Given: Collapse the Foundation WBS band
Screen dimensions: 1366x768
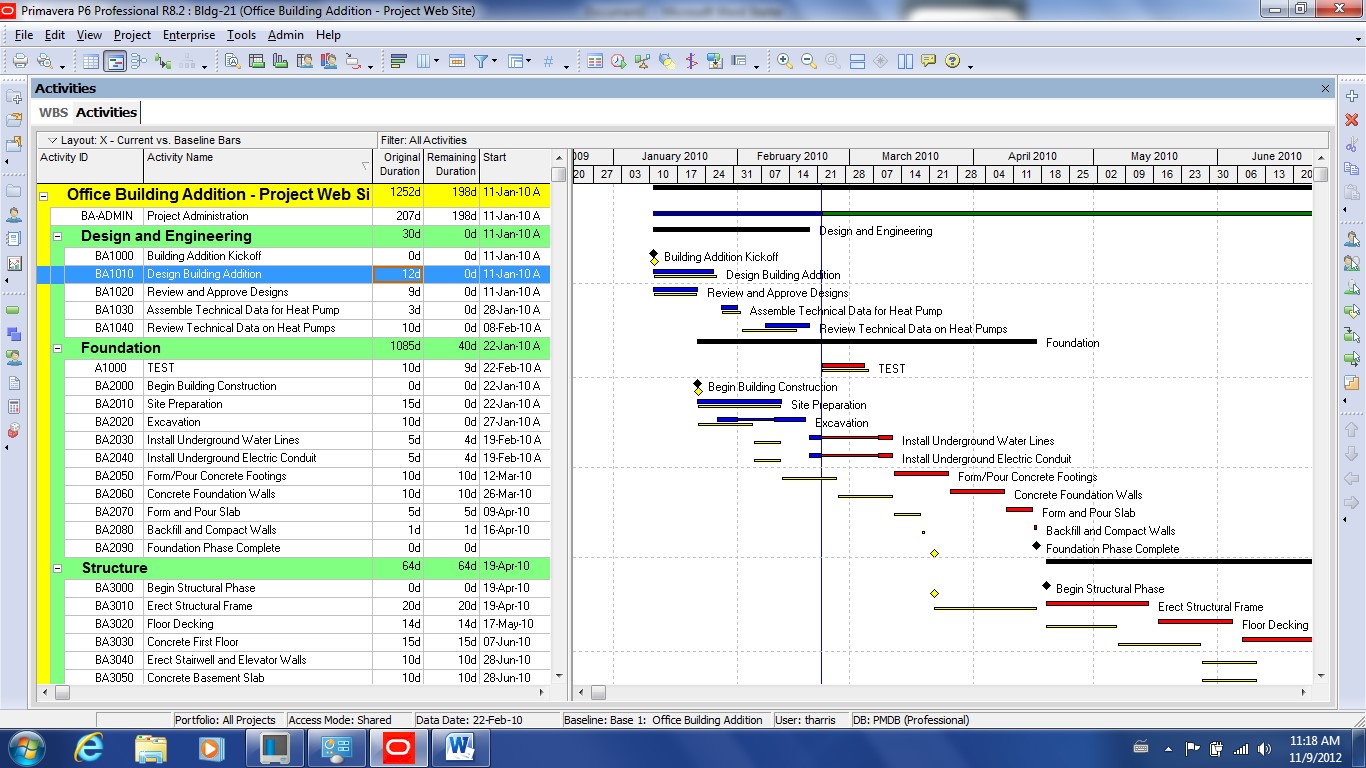Looking at the screenshot, I should tap(58, 349).
